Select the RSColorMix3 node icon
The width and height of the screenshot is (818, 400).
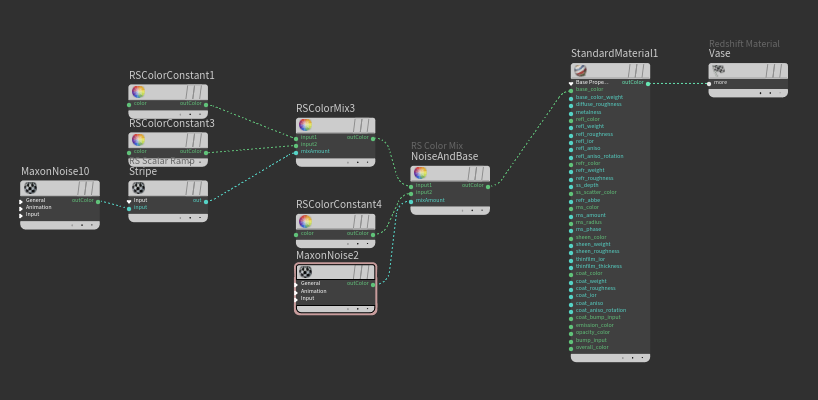[x=306, y=125]
